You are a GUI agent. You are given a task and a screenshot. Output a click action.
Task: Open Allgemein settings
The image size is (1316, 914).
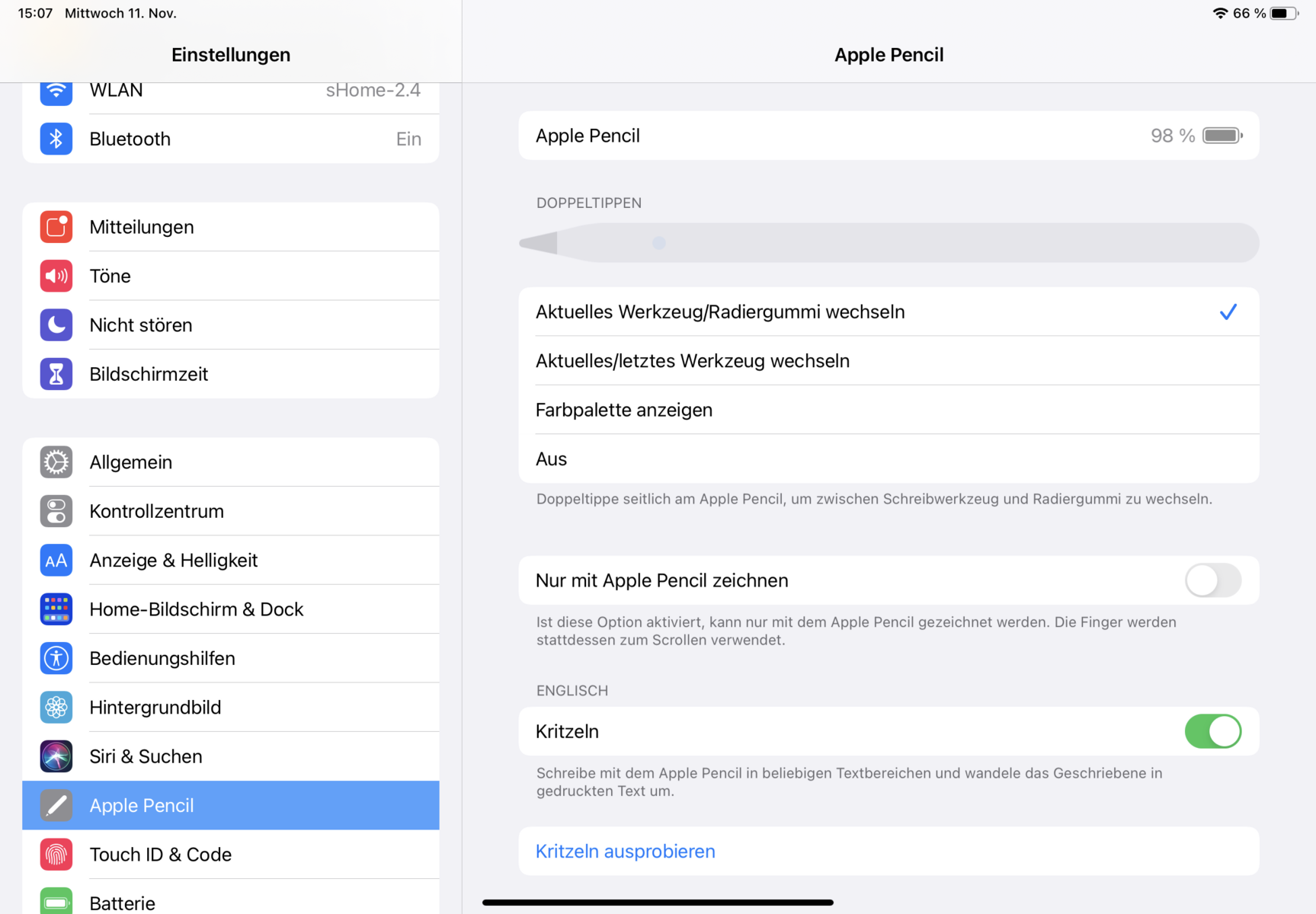(231, 462)
